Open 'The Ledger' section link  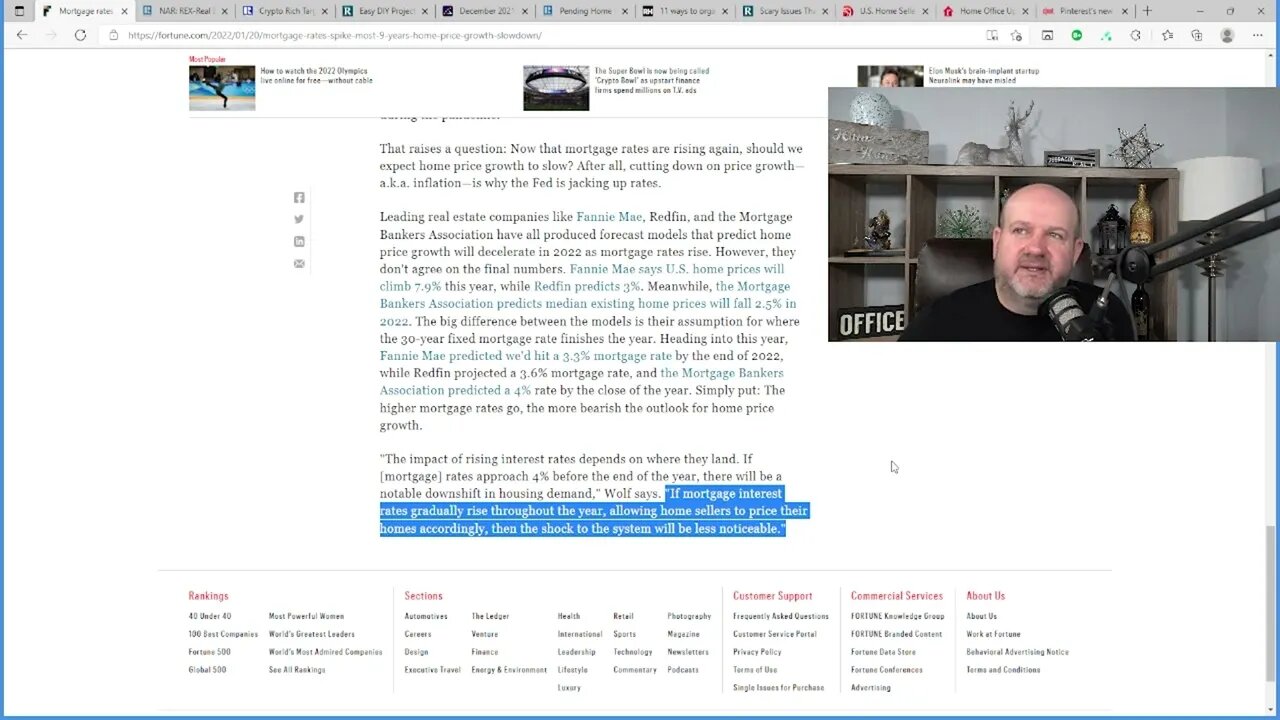[490, 616]
